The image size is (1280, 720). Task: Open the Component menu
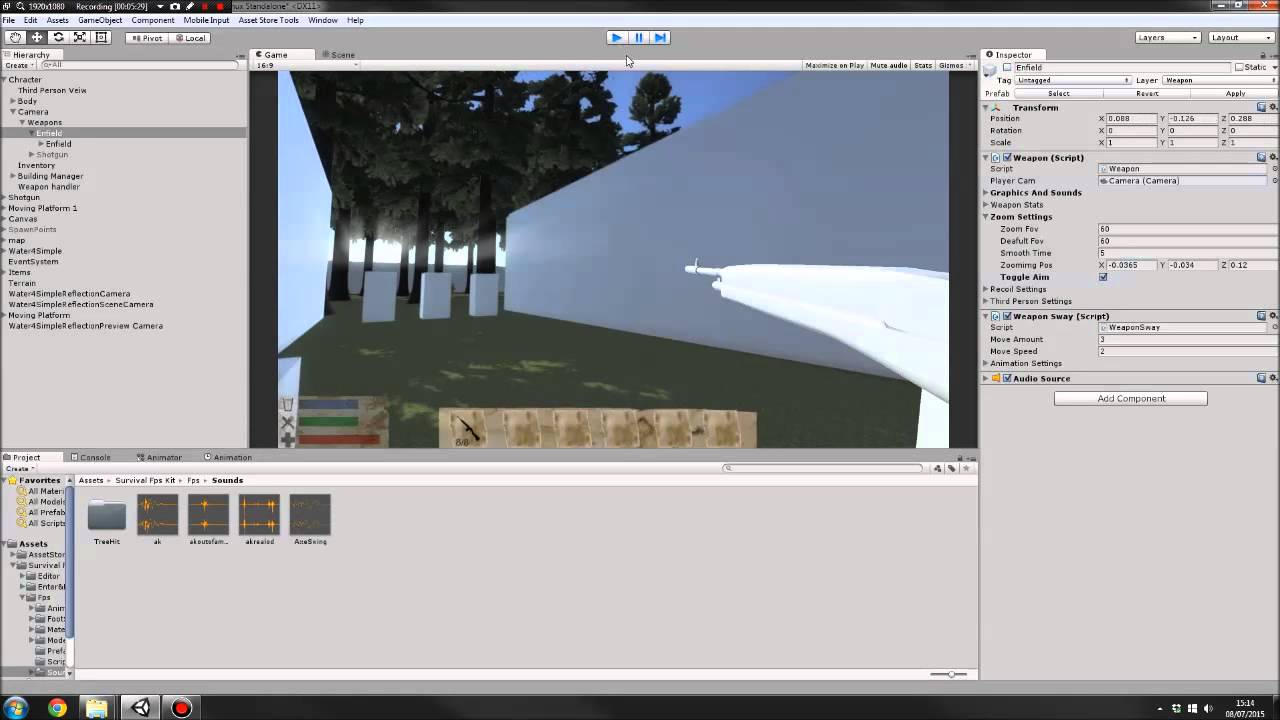(x=153, y=20)
